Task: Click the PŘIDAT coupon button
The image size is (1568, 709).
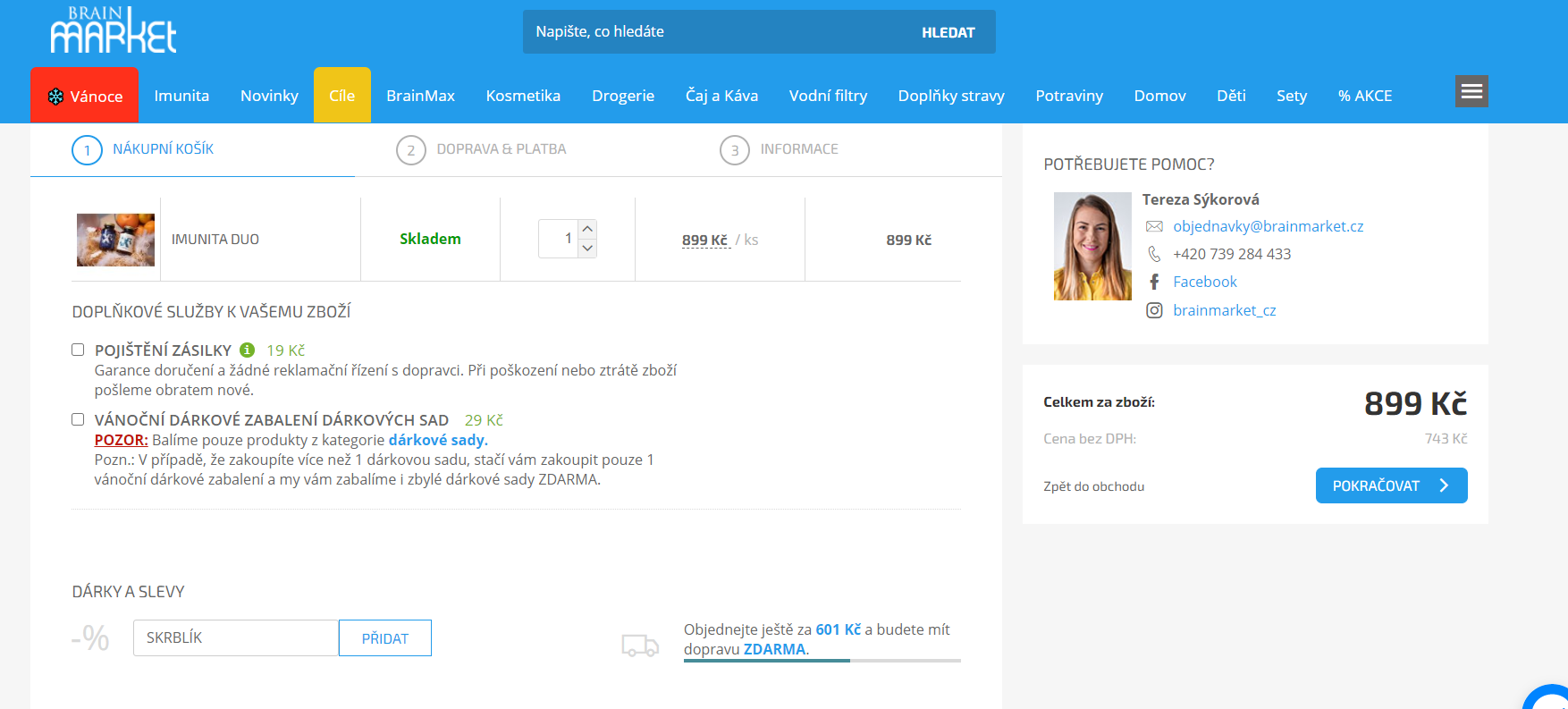Action: click(385, 638)
